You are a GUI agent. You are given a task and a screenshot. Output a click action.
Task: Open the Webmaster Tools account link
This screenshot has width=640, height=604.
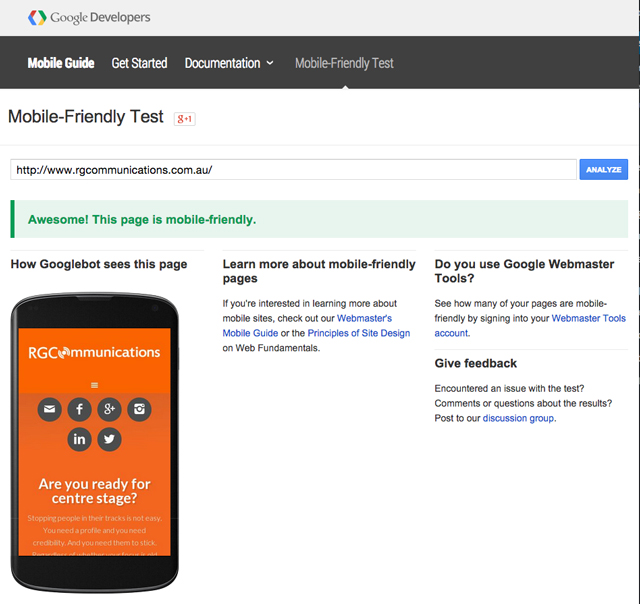pyautogui.click(x=589, y=318)
